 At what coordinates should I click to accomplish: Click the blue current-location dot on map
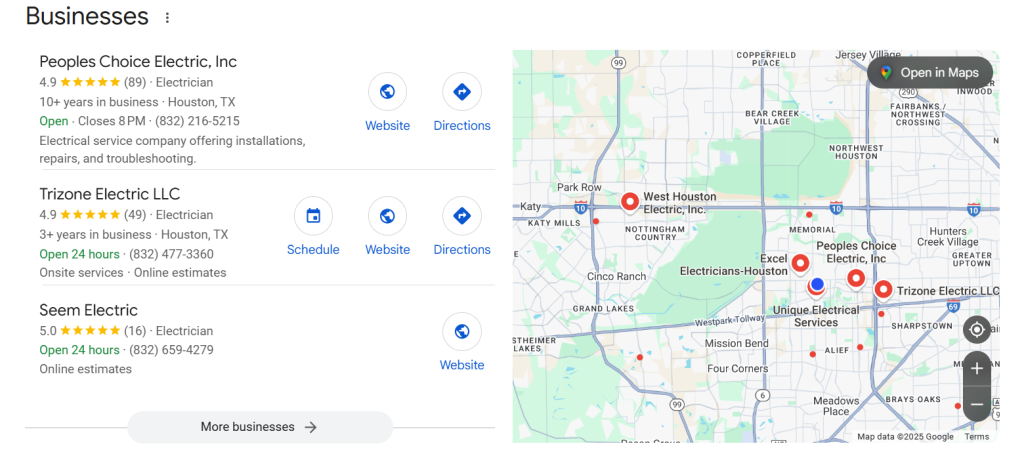click(x=817, y=284)
